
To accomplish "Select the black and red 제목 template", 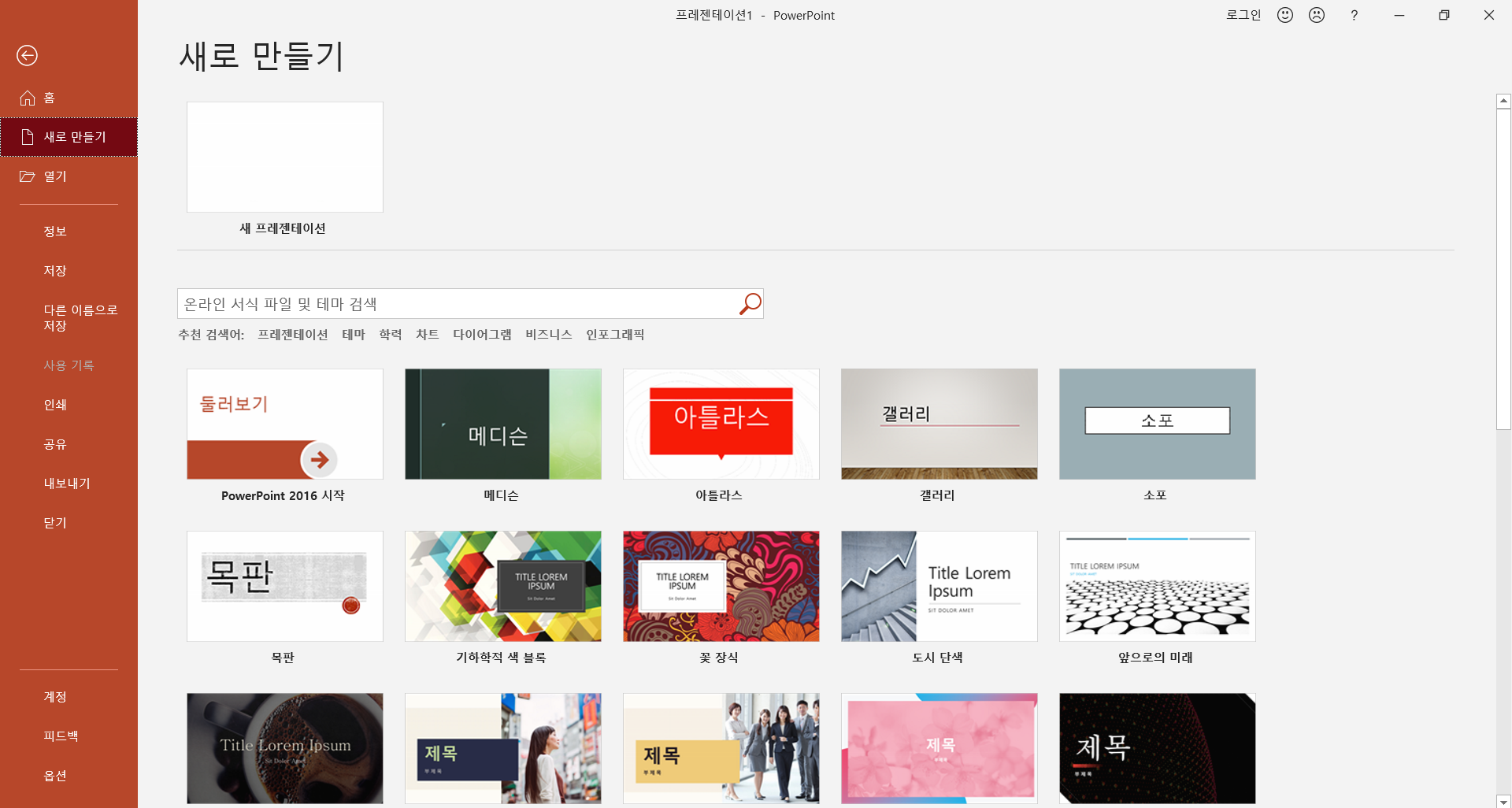I will click(x=1158, y=749).
